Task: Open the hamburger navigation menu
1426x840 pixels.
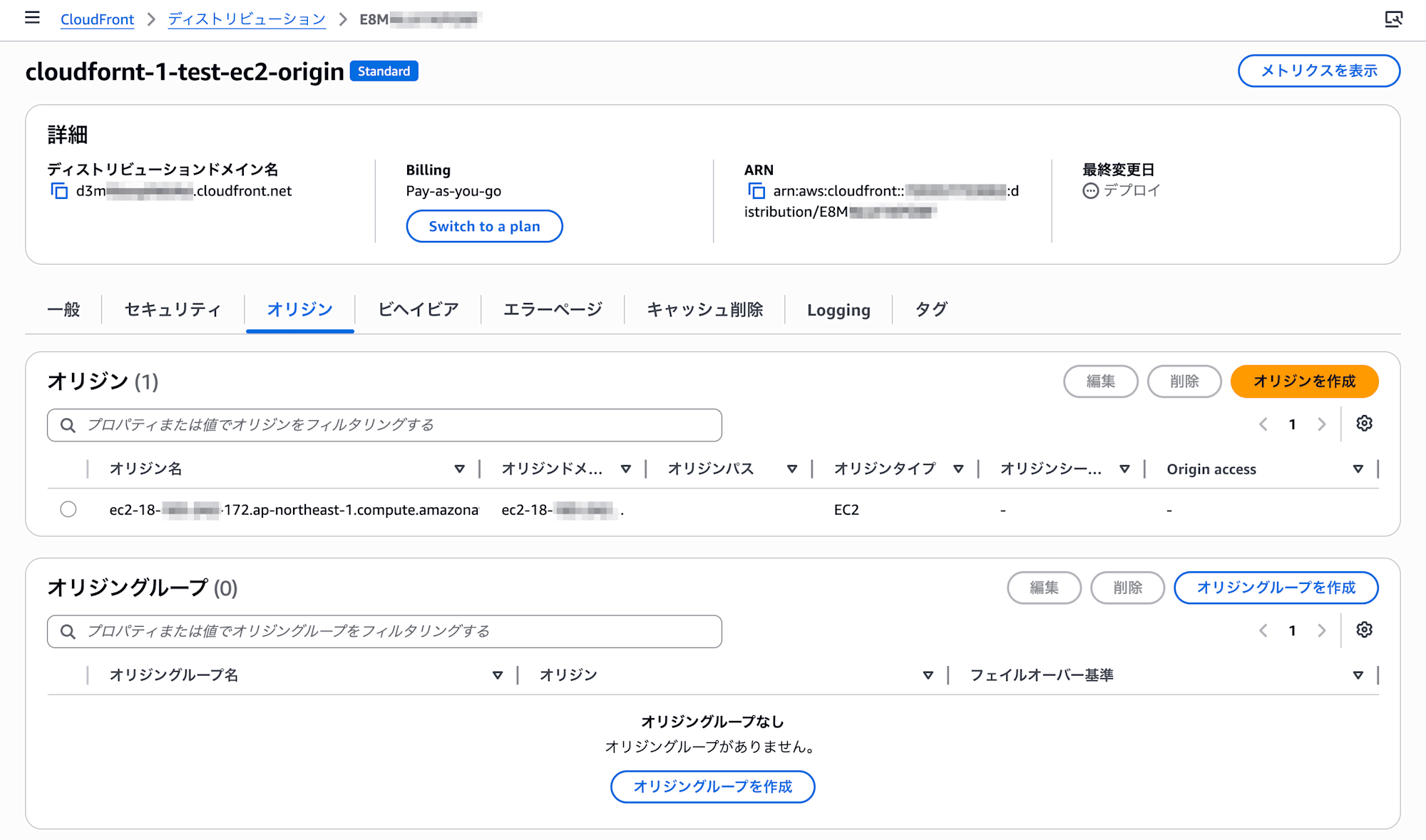Action: (x=32, y=18)
